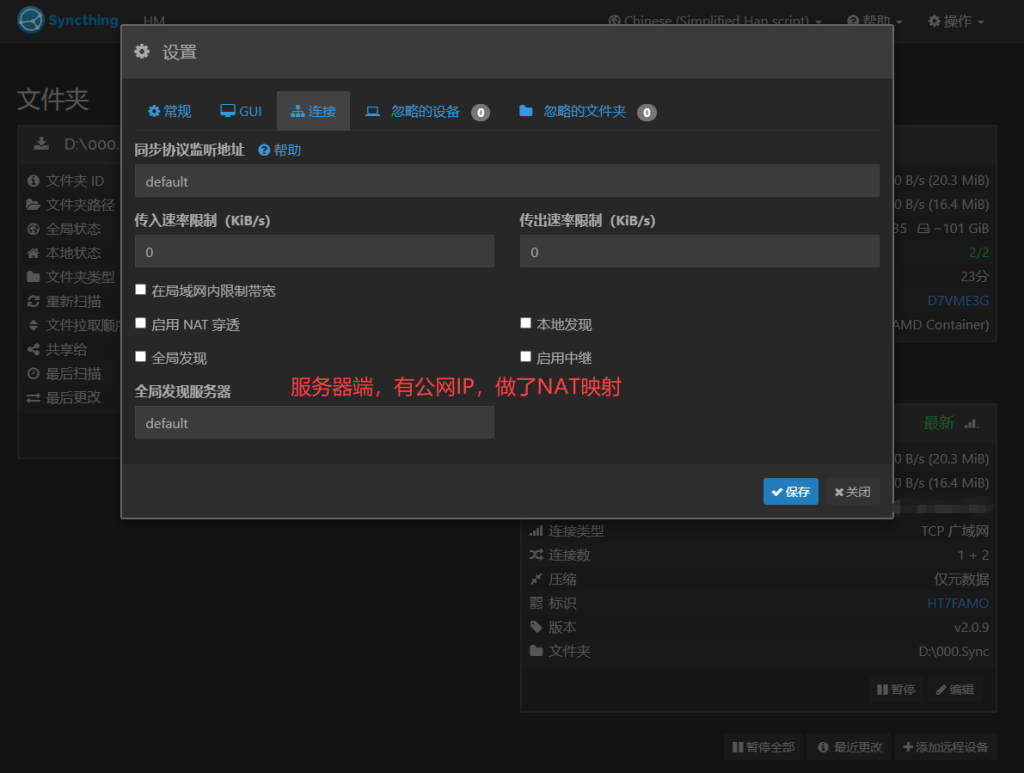The width and height of the screenshot is (1024, 773).
Task: Click the 关闭 button
Action: click(x=852, y=492)
